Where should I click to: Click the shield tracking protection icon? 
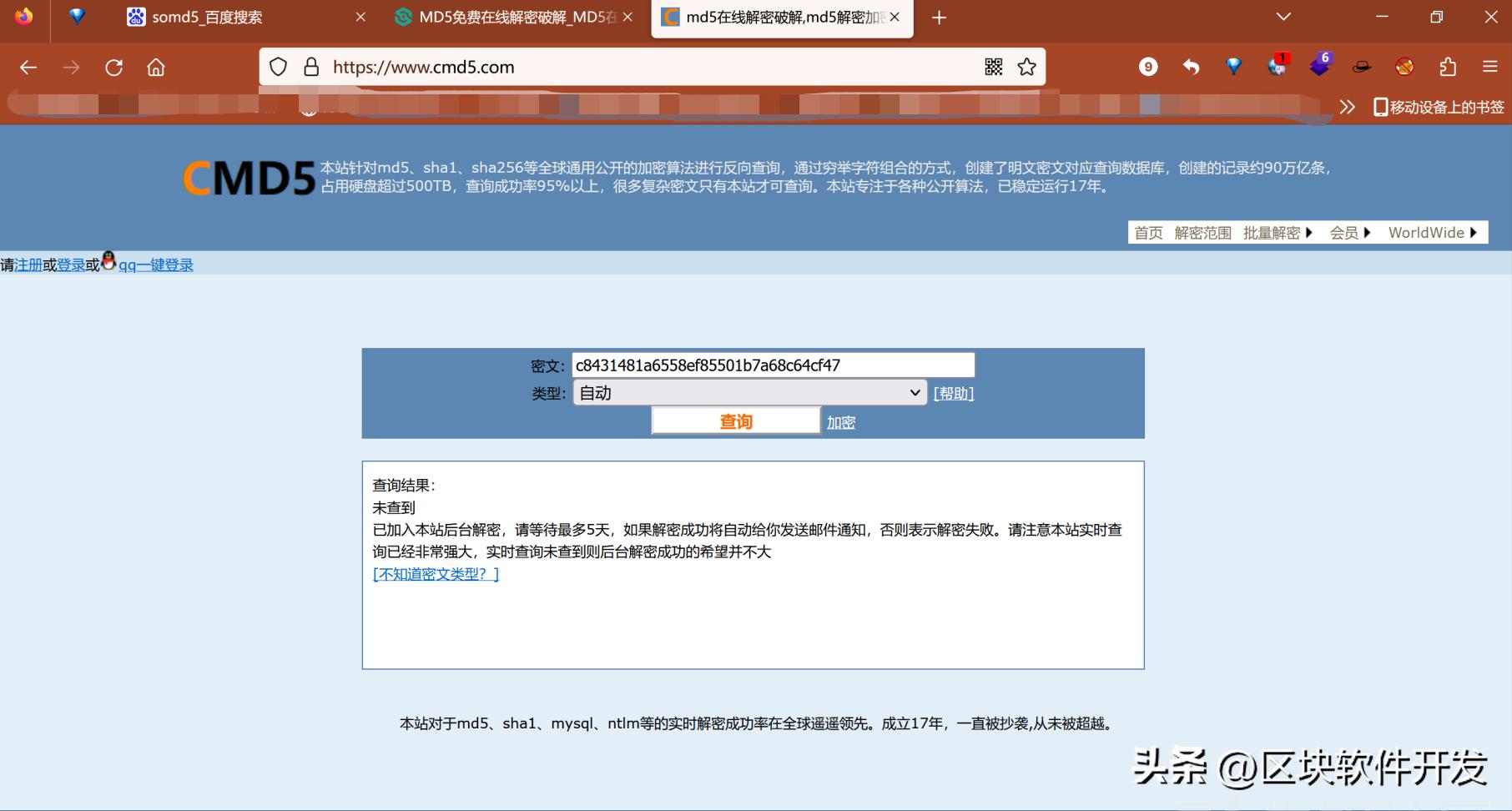click(x=279, y=67)
